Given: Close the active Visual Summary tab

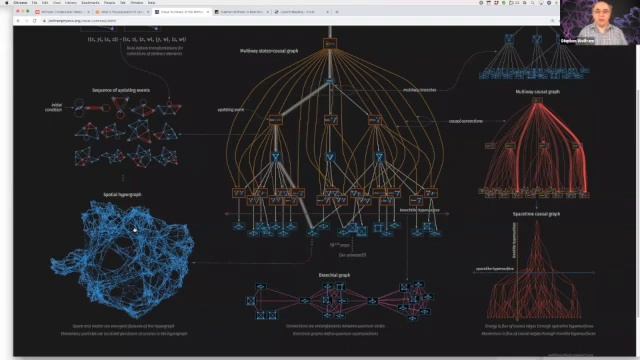Looking at the screenshot, I should click(208, 12).
